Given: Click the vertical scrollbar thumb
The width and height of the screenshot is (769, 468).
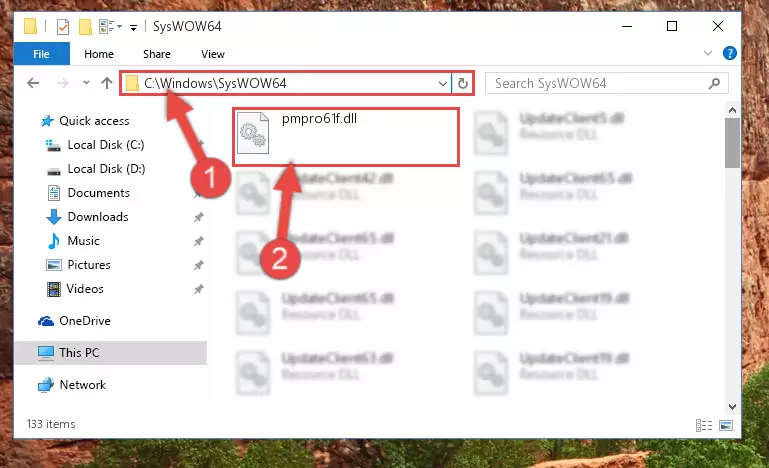Looking at the screenshot, I should coord(732,143).
